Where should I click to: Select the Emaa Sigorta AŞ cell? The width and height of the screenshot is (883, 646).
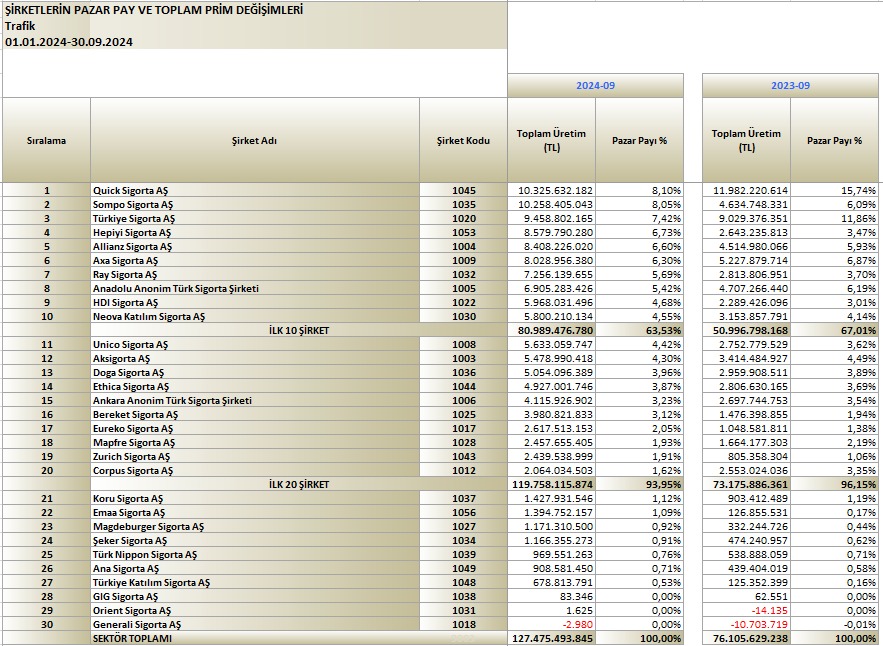click(255, 513)
